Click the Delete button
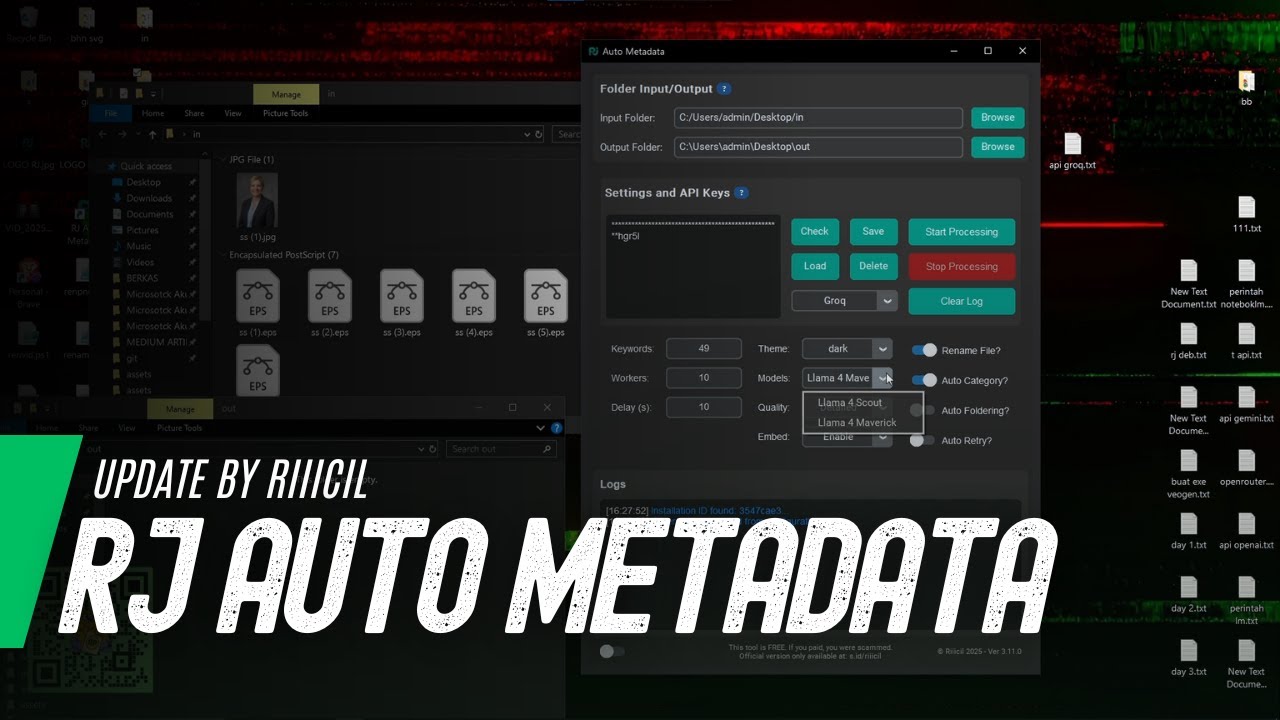 click(873, 266)
